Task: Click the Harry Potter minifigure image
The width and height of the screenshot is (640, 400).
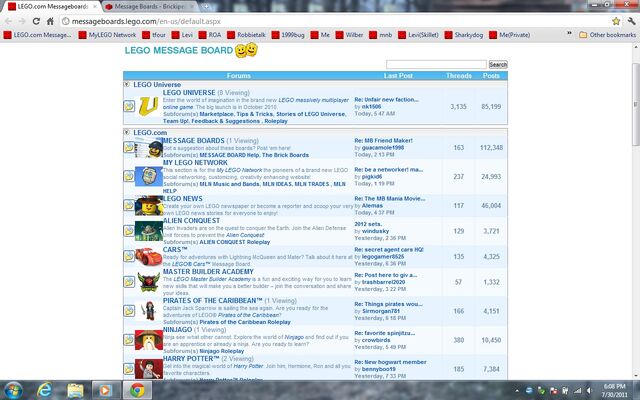Action: coord(149,369)
